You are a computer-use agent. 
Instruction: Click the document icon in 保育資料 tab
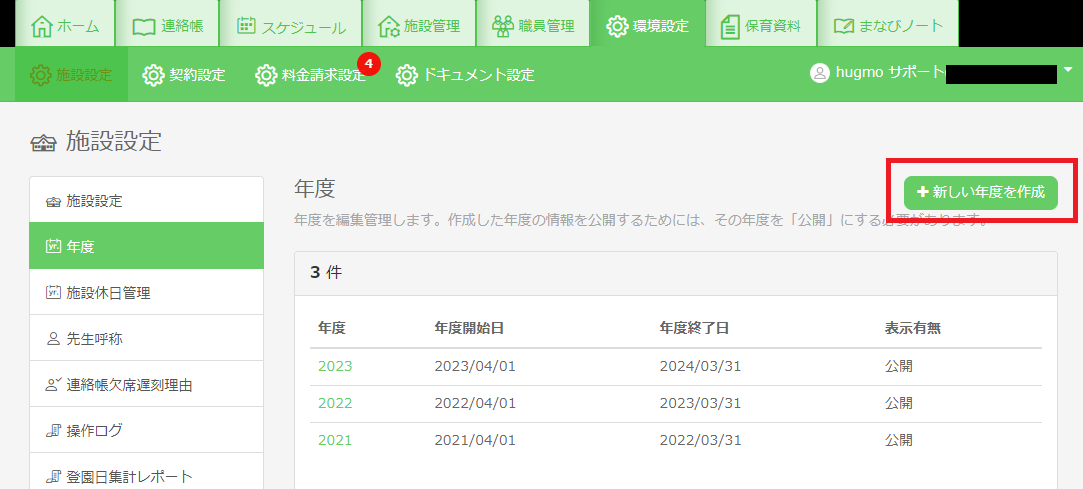(x=729, y=26)
